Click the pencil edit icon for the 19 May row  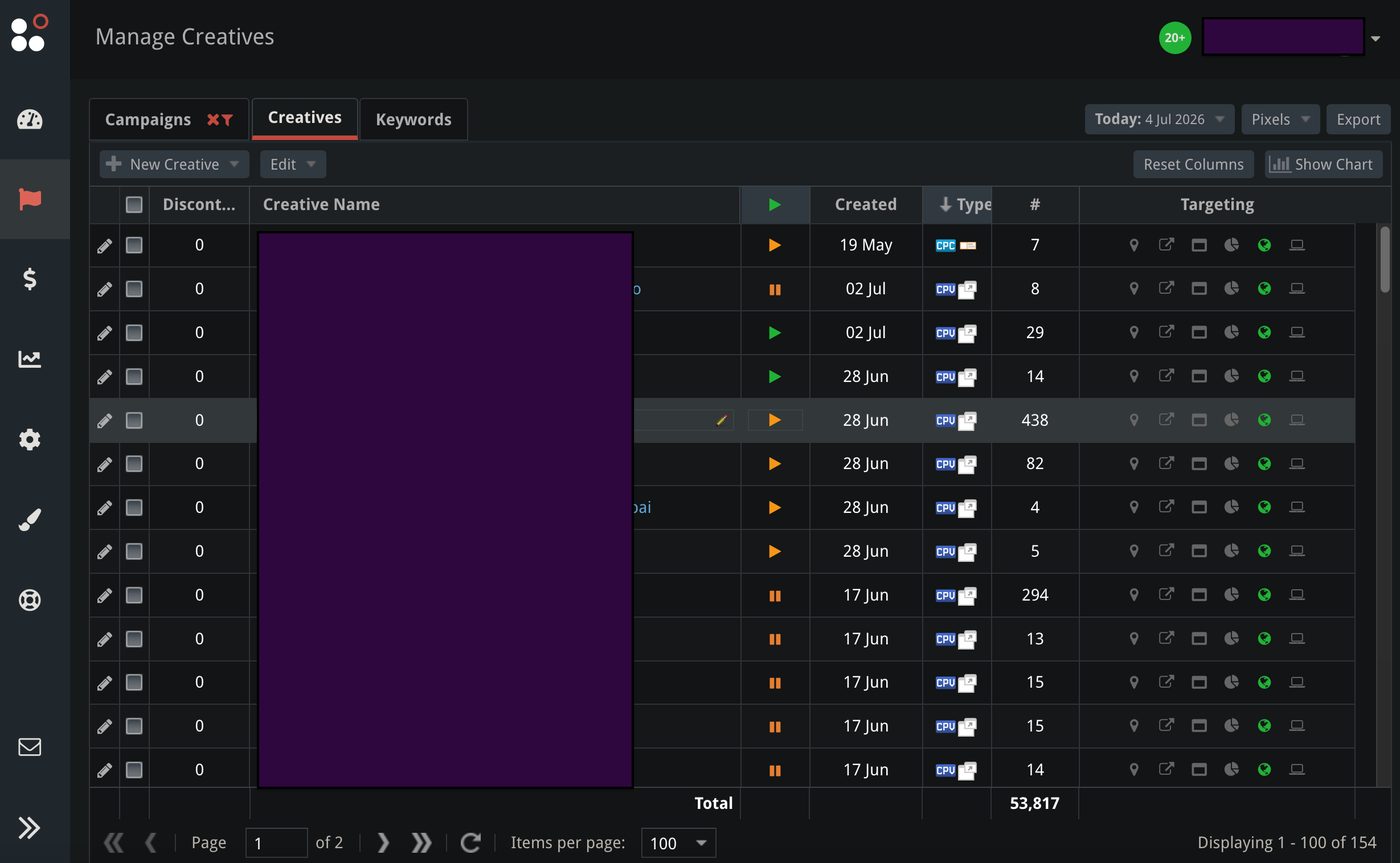point(104,245)
